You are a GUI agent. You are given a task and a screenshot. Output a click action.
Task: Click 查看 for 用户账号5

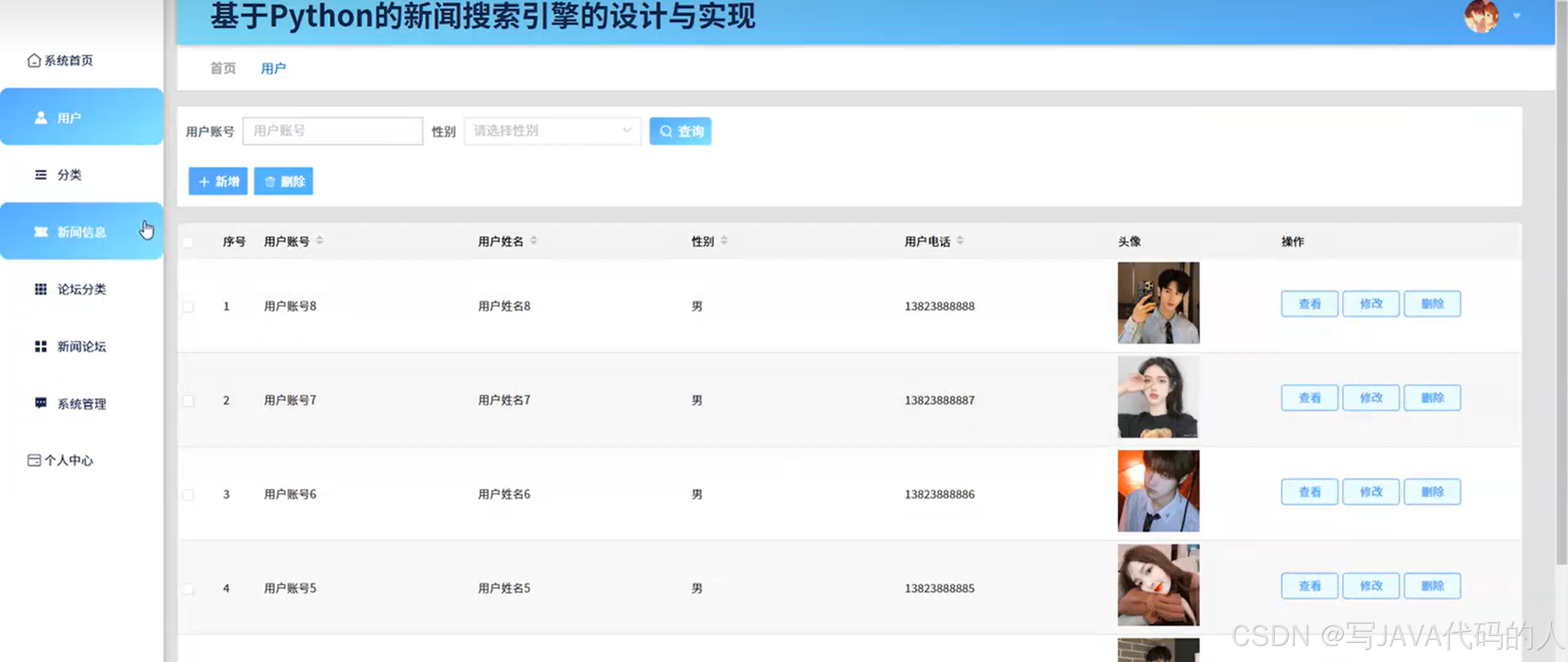[1310, 586]
